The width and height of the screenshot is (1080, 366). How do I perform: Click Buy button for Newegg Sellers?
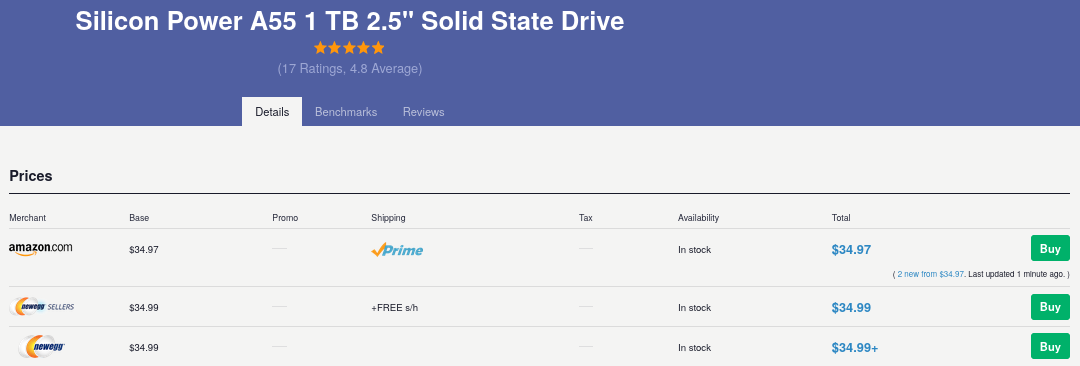[x=1050, y=307]
